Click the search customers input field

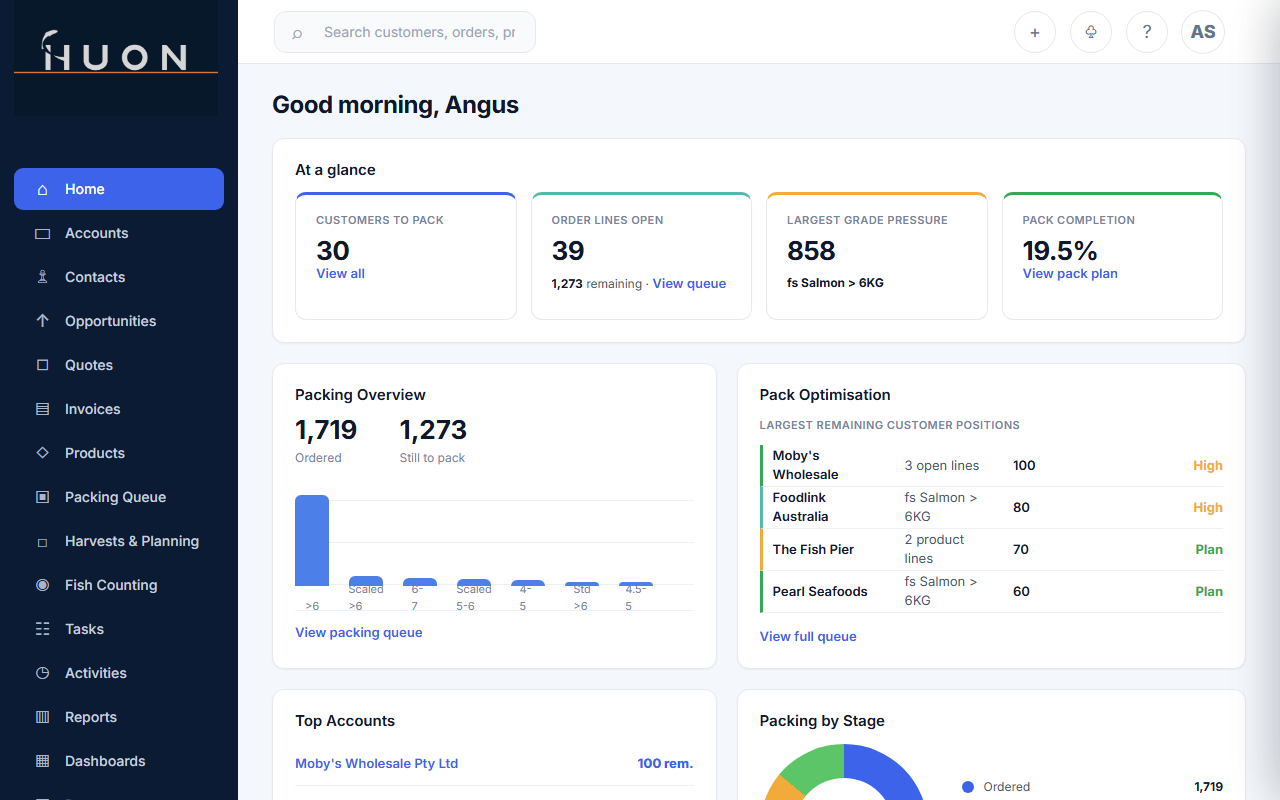pyautogui.click(x=405, y=32)
